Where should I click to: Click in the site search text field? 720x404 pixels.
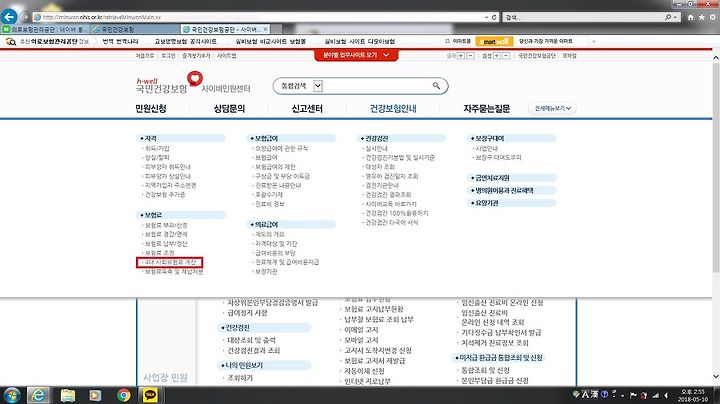[x=376, y=86]
